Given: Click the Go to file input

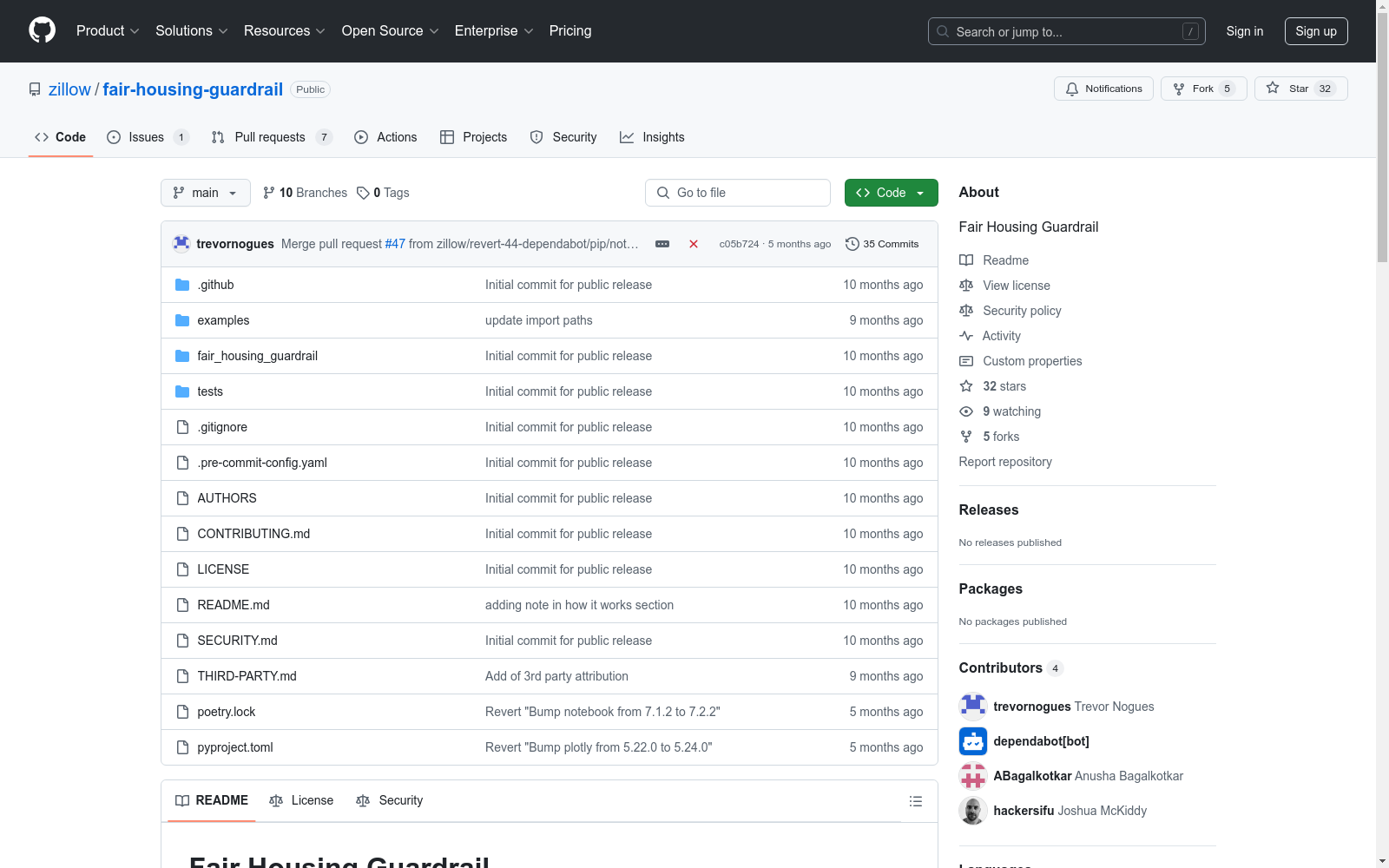Looking at the screenshot, I should click(x=738, y=193).
